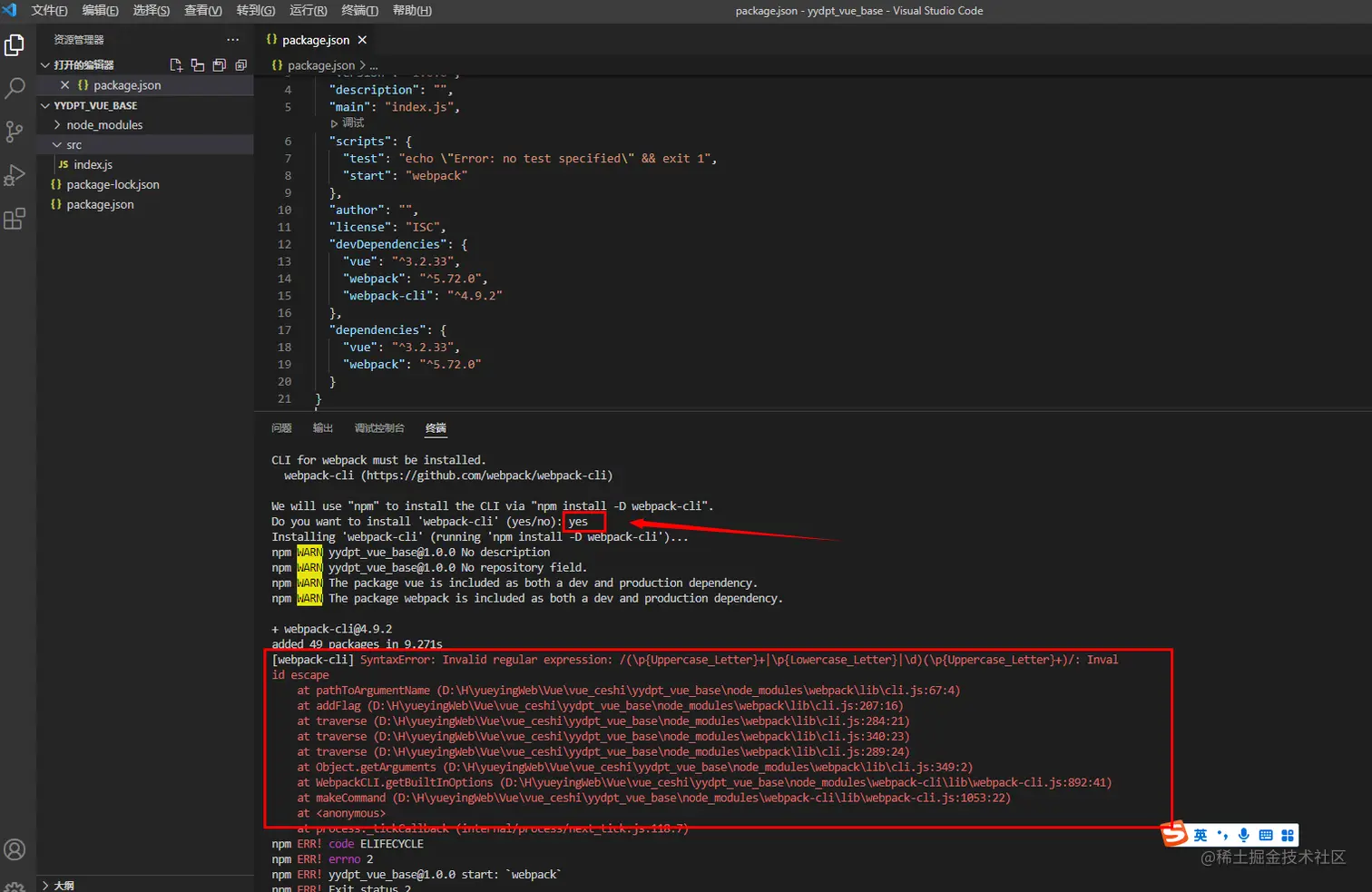This screenshot has width=1372, height=892.
Task: Click the "webpack-cli": "^4.9.2" line
Action: [423, 296]
